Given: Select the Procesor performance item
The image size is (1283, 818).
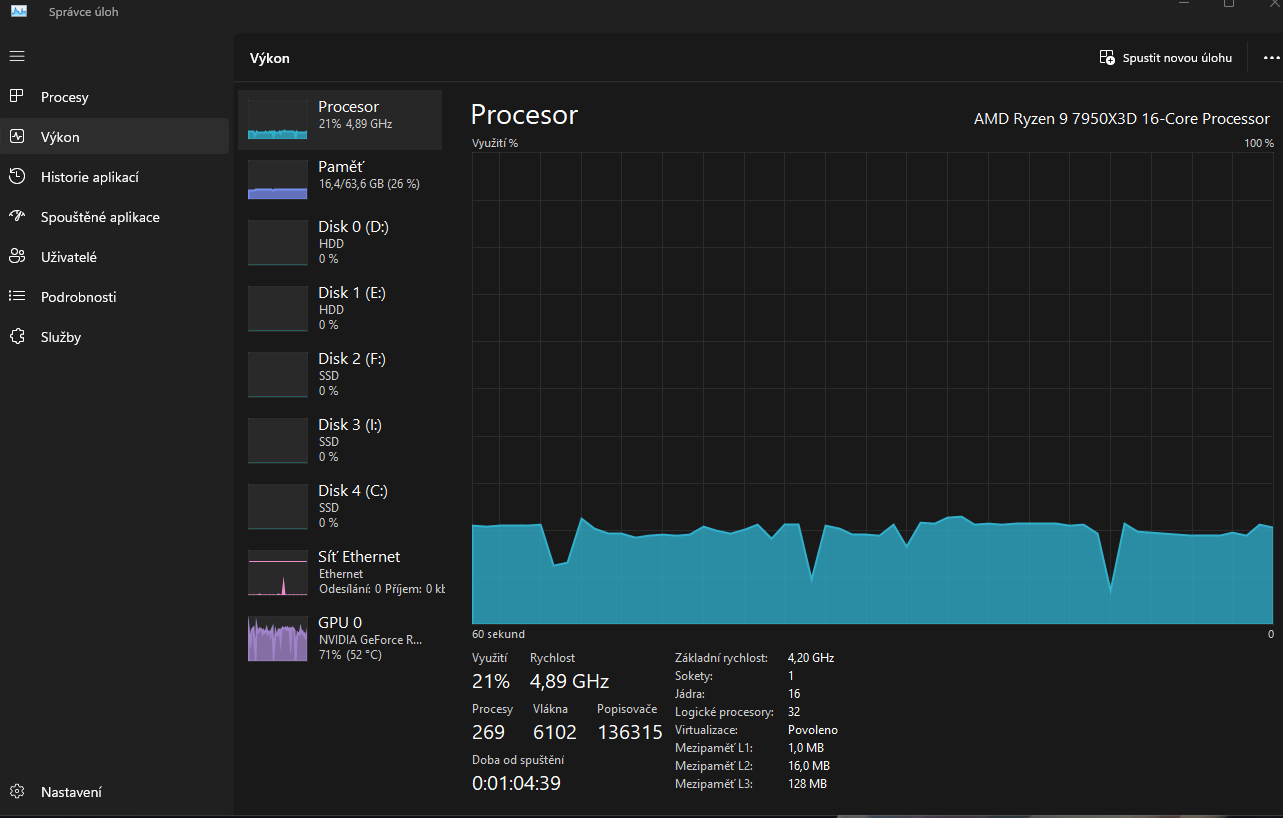Looking at the screenshot, I should (x=340, y=120).
